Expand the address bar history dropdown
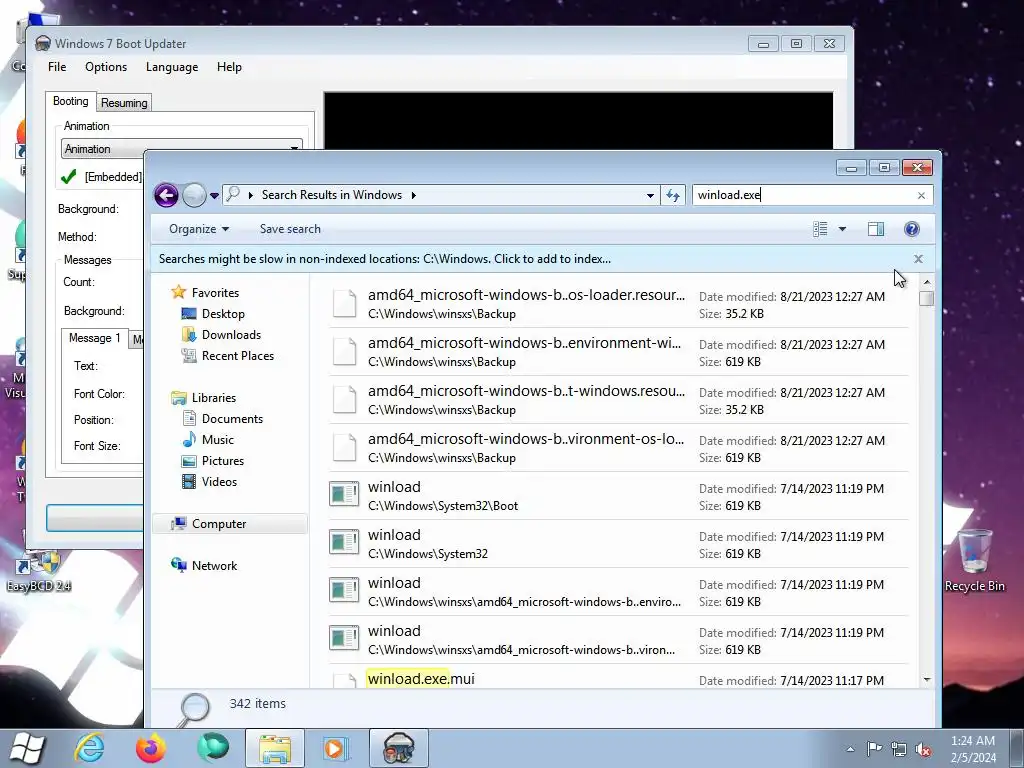Viewport: 1024px width, 768px height. (x=650, y=195)
